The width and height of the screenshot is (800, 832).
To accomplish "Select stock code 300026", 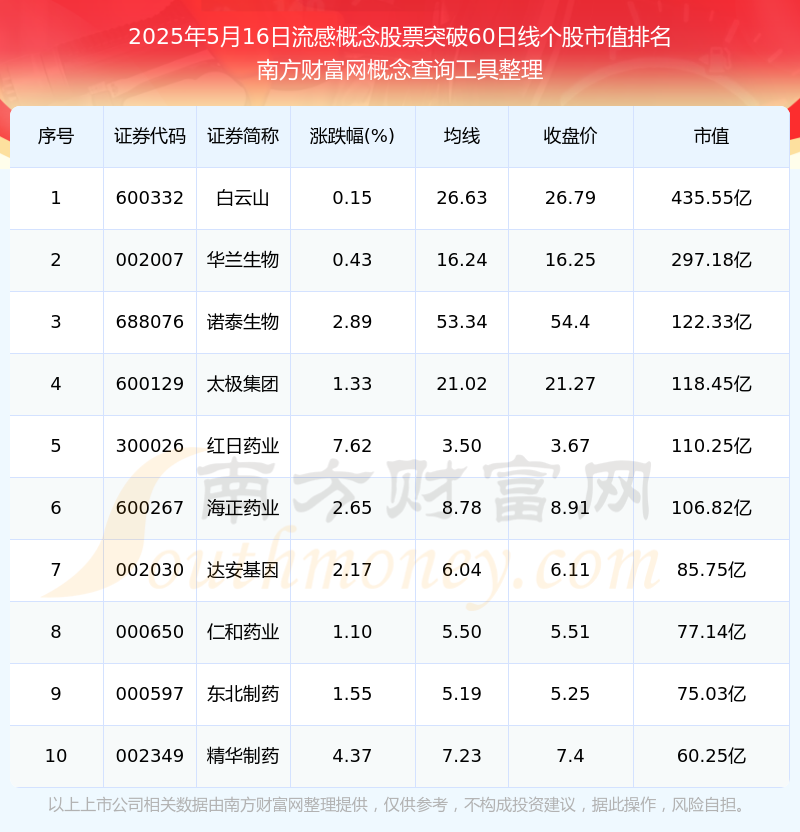I will point(150,446).
